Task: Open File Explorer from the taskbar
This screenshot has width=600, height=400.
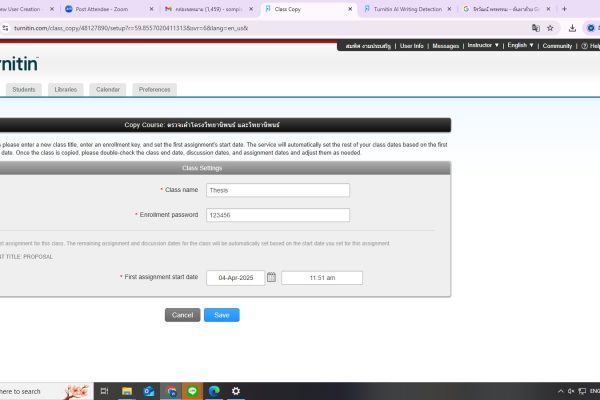Action: click(x=127, y=391)
